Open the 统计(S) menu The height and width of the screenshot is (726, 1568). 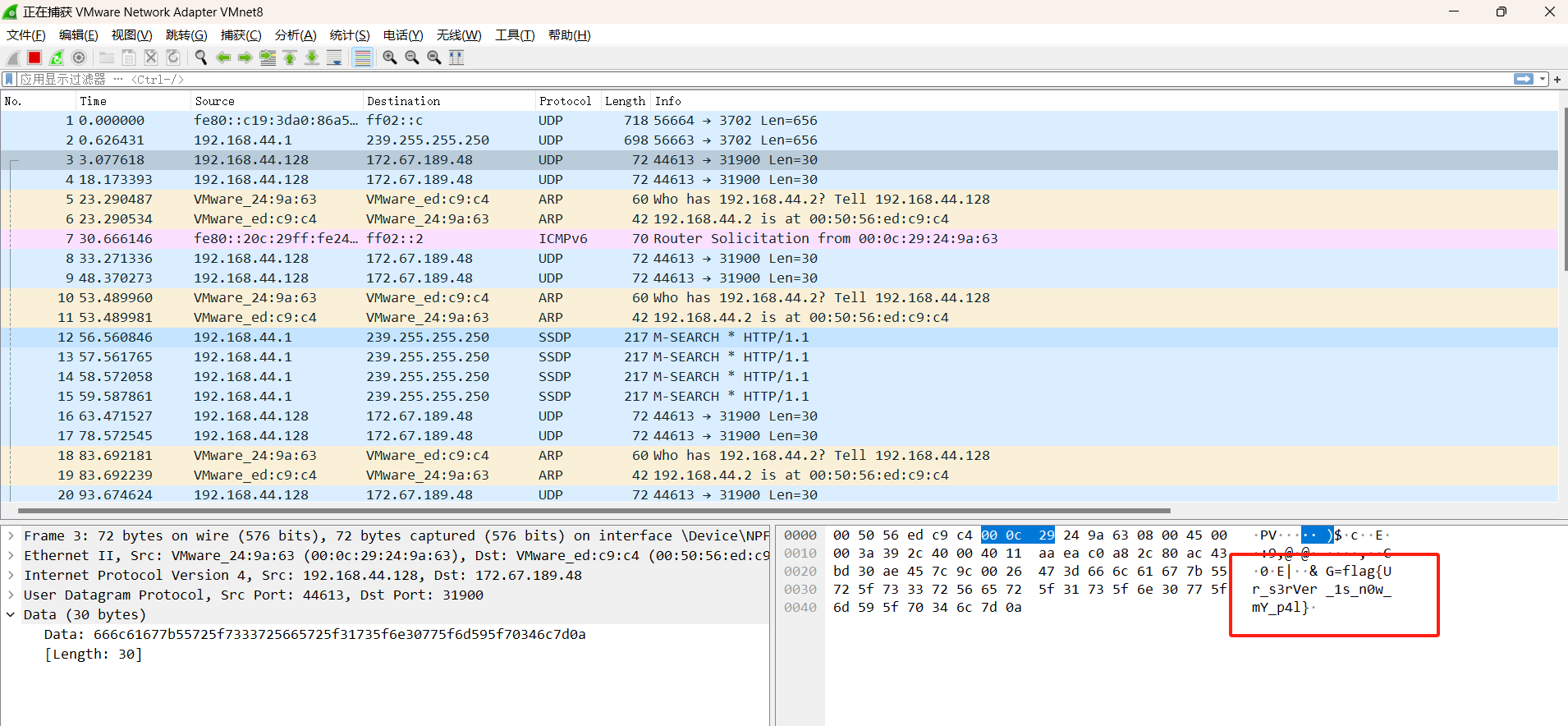click(x=350, y=34)
